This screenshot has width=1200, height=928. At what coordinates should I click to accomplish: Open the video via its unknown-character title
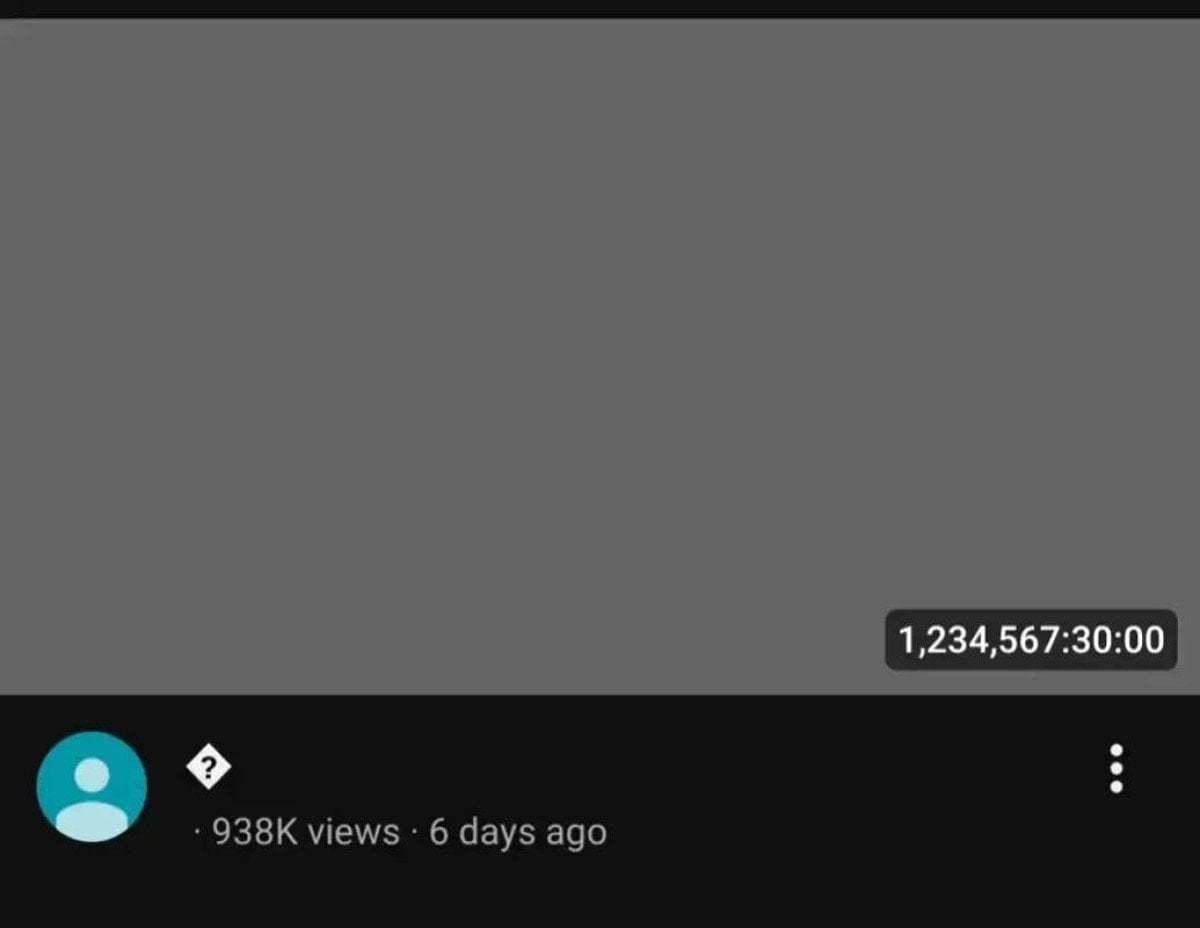pyautogui.click(x=208, y=769)
